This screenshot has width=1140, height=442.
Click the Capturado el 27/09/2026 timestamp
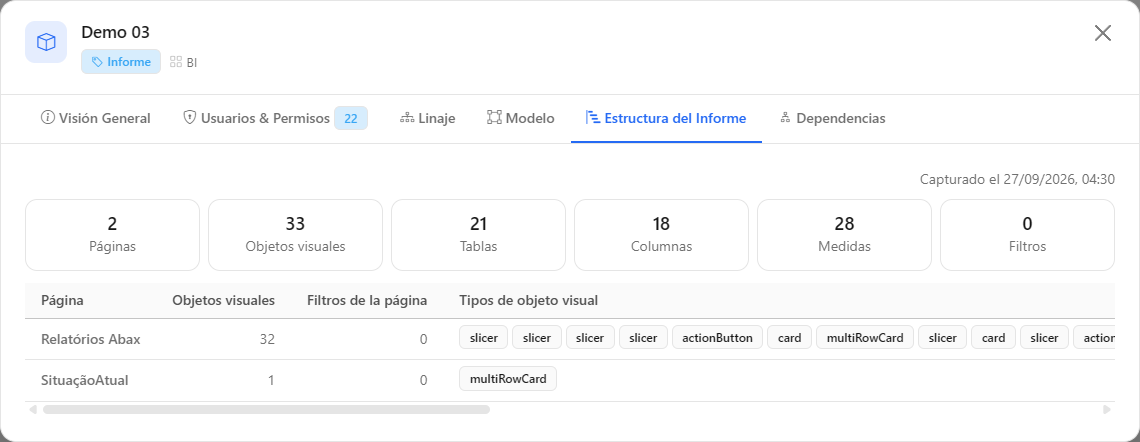click(1017, 179)
